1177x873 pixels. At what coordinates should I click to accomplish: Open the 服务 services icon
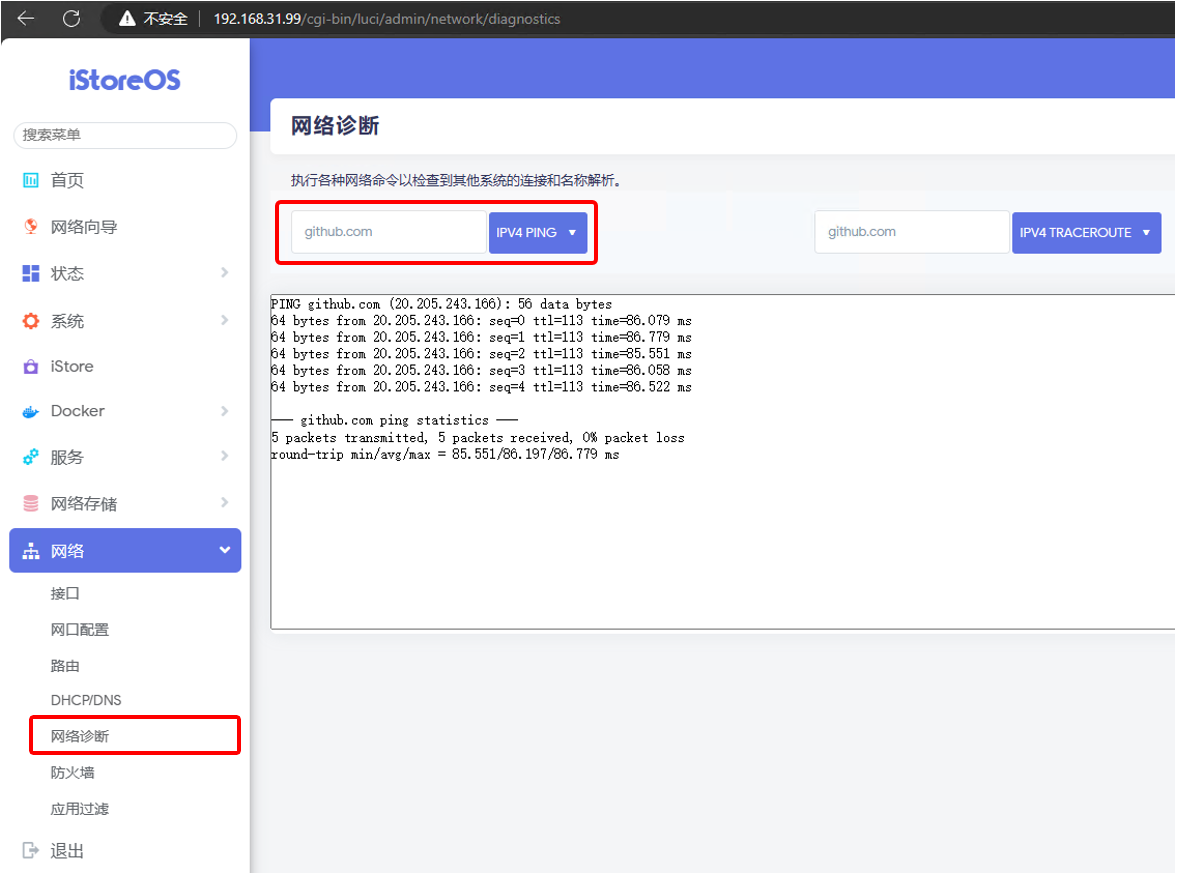30,457
